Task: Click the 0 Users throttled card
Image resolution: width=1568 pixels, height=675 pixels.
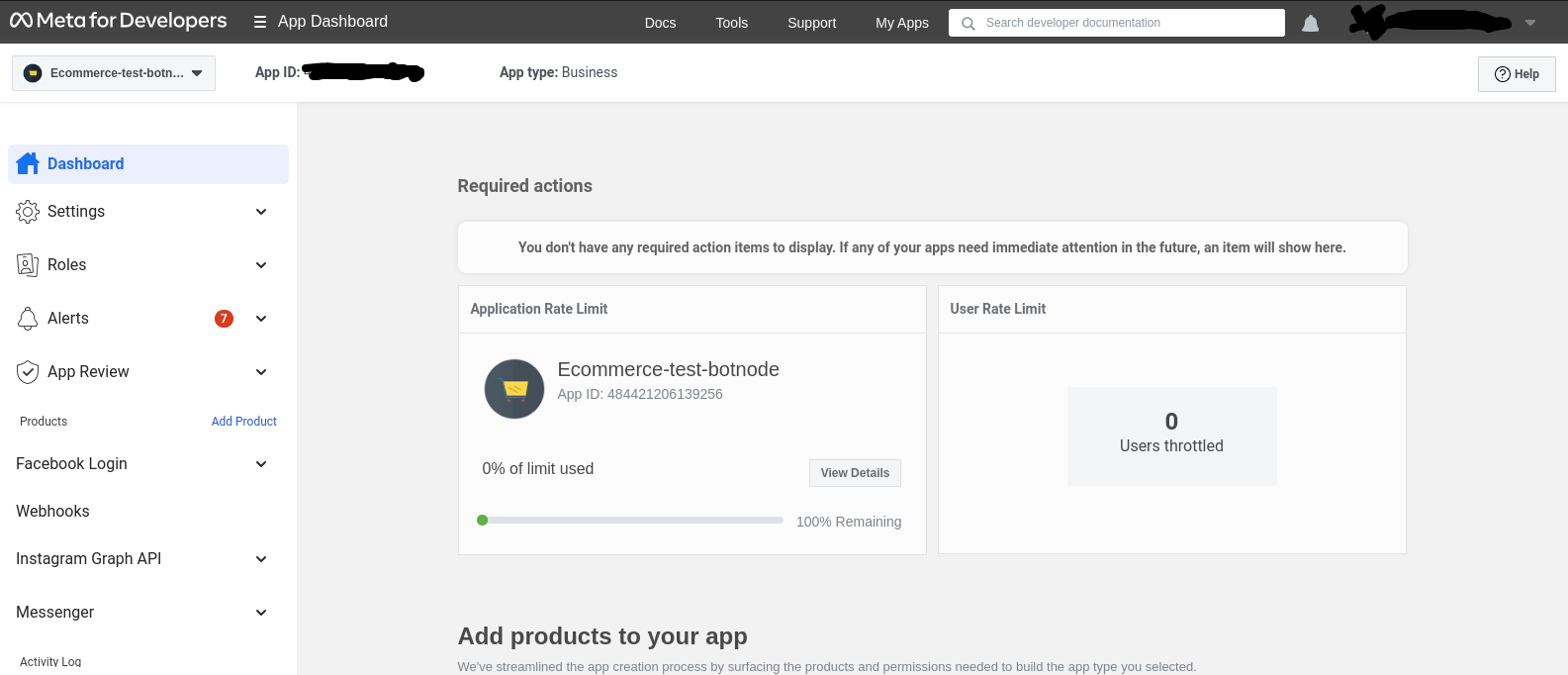Action: click(x=1172, y=435)
